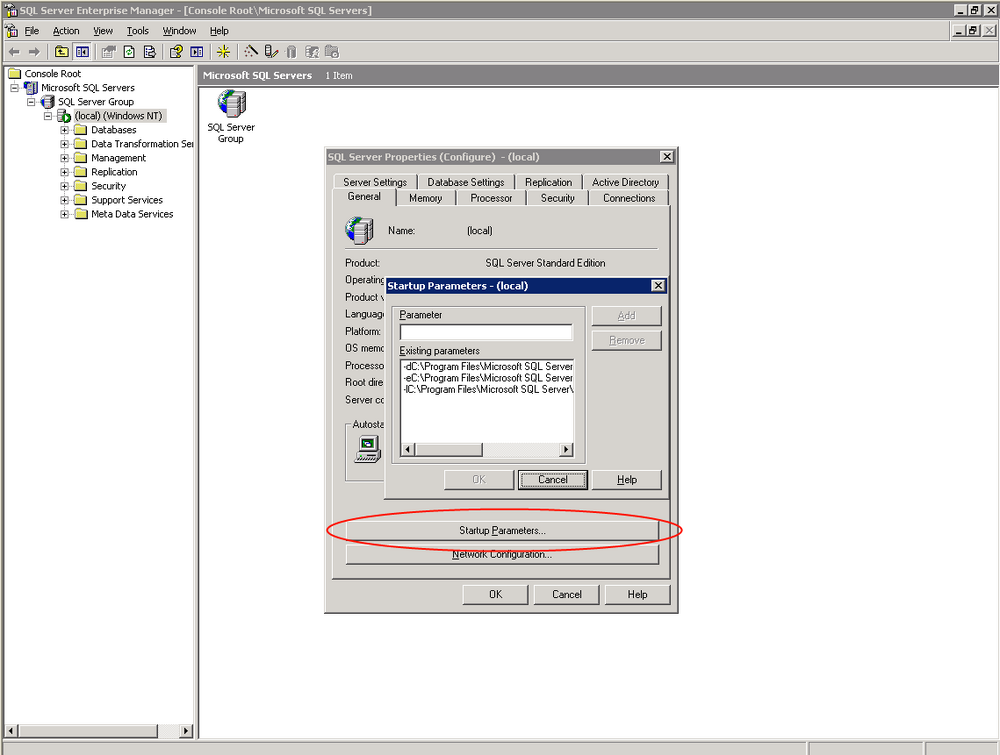Screen dimensions: 1000x755
Task: Click the Security folder icon in tree
Action: click(80, 186)
